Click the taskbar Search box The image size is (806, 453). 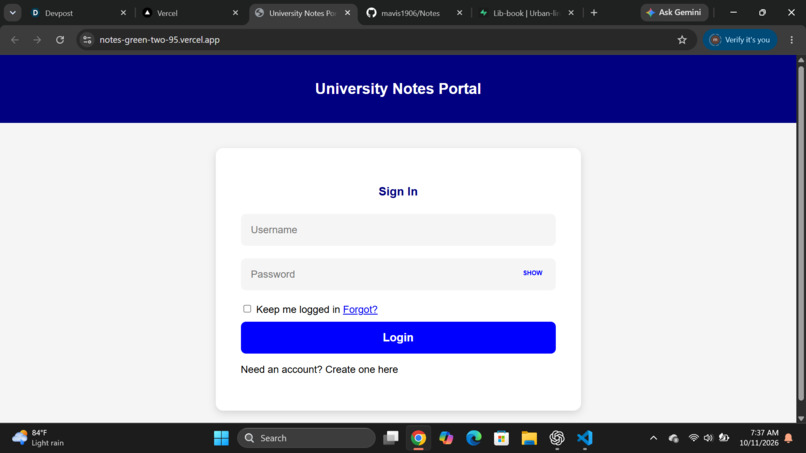coord(306,438)
